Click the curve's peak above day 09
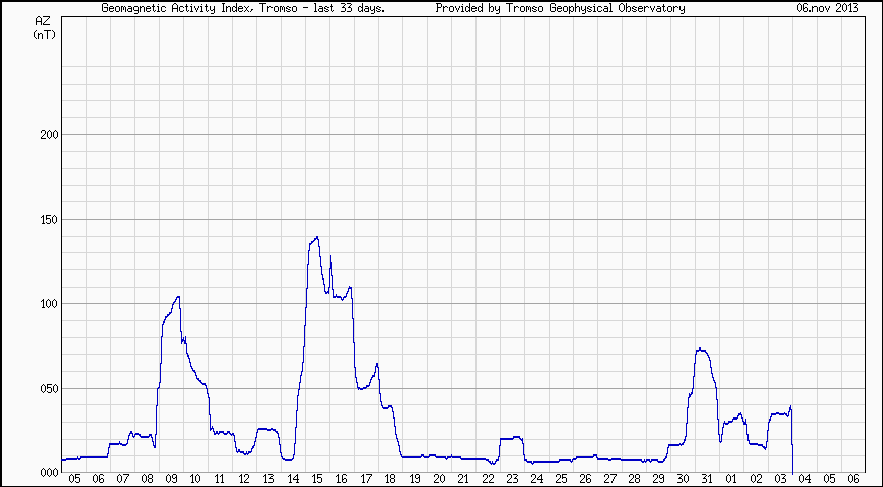The width and height of the screenshot is (883, 487). [177, 297]
